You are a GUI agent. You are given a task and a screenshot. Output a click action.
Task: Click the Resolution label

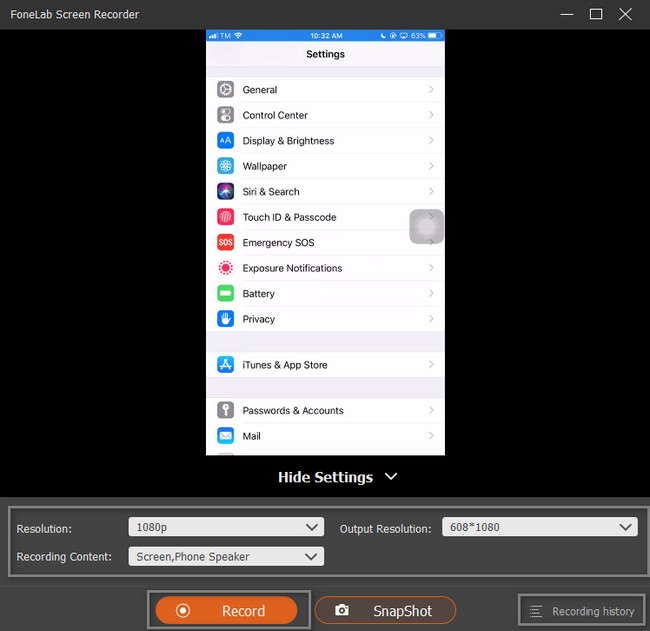click(x=44, y=529)
